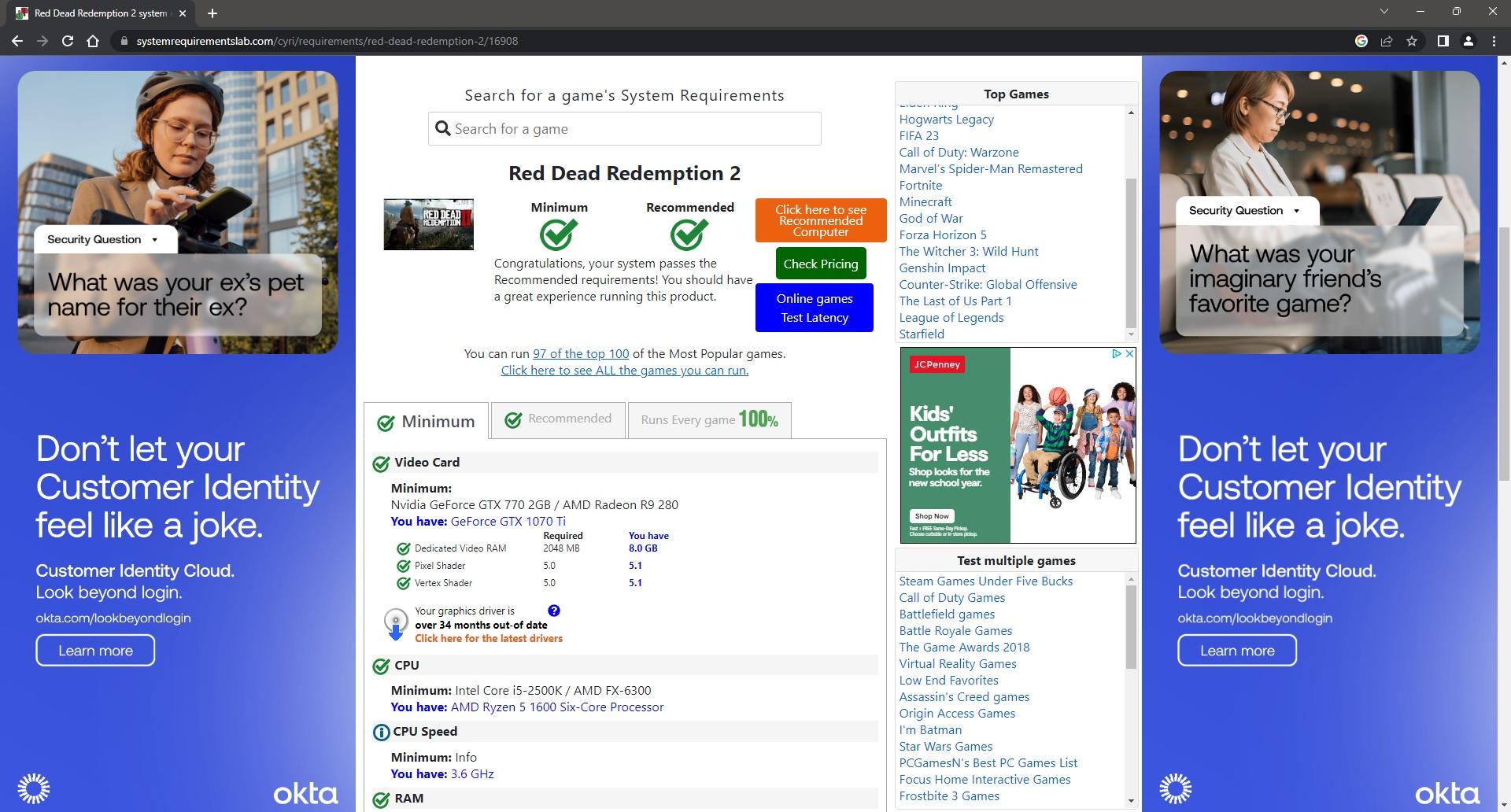Viewport: 1511px width, 812px height.
Task: Open the Runs Every game 100% tab
Action: [709, 419]
